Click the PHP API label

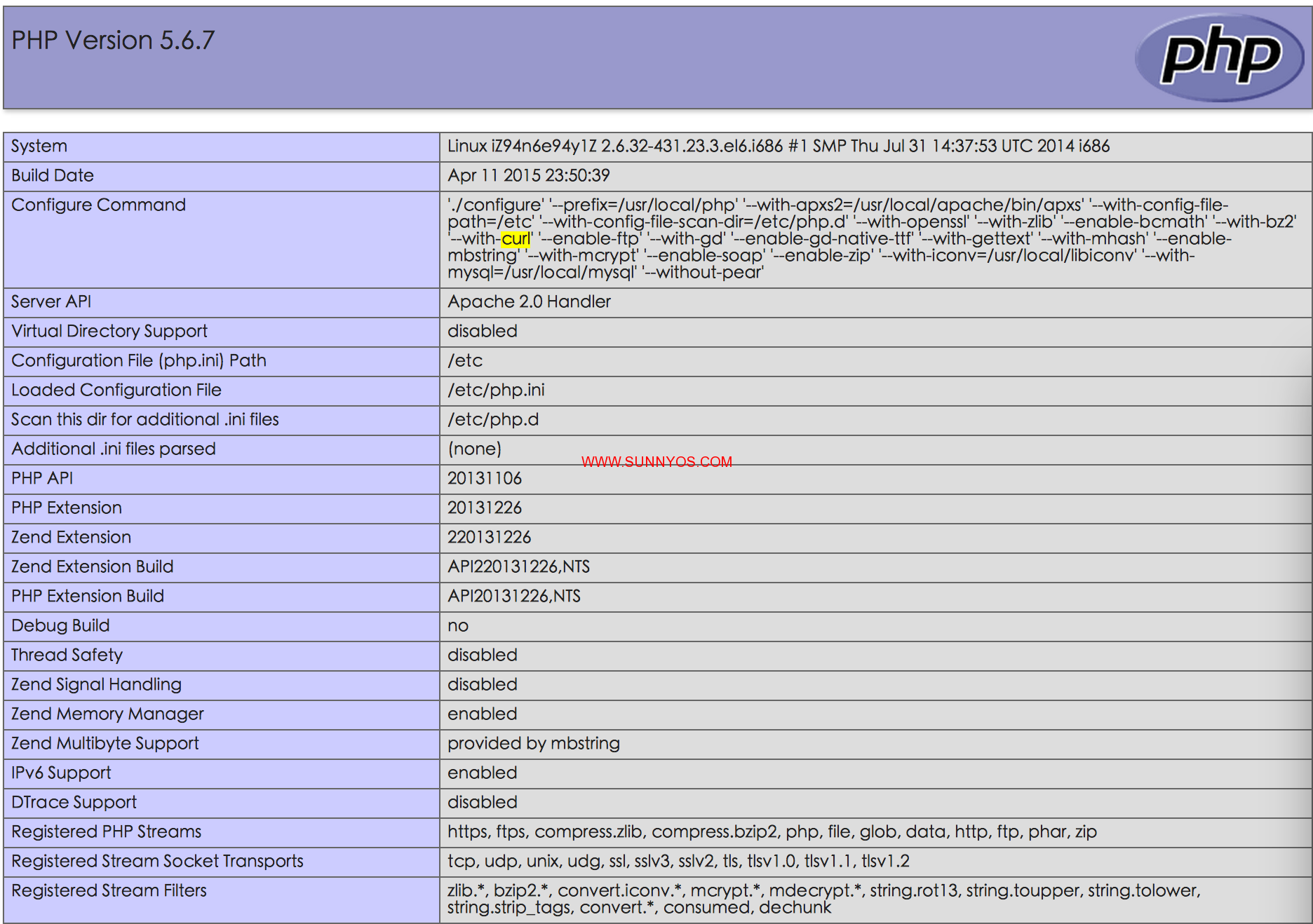42,479
